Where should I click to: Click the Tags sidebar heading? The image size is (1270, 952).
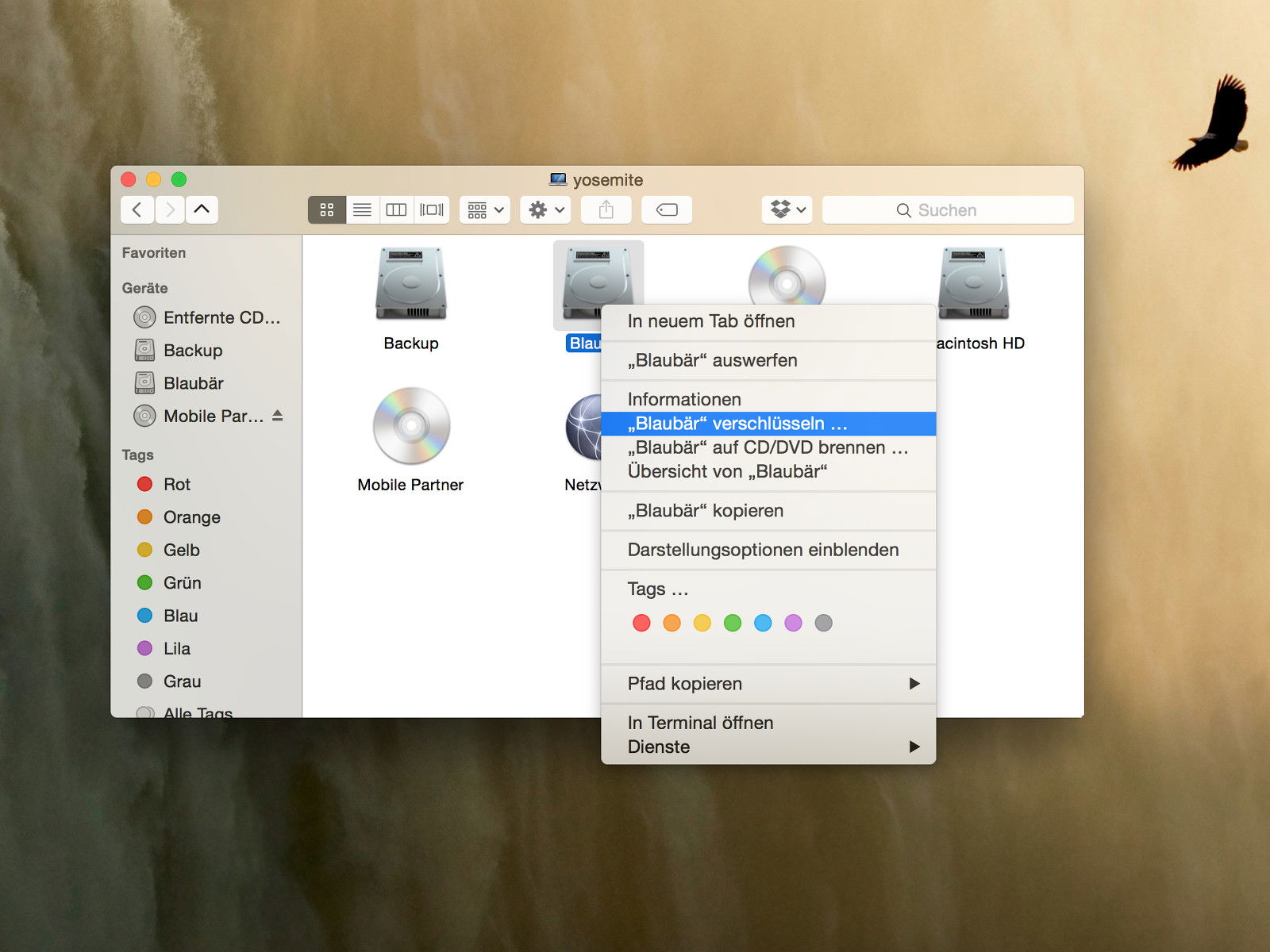(x=137, y=455)
